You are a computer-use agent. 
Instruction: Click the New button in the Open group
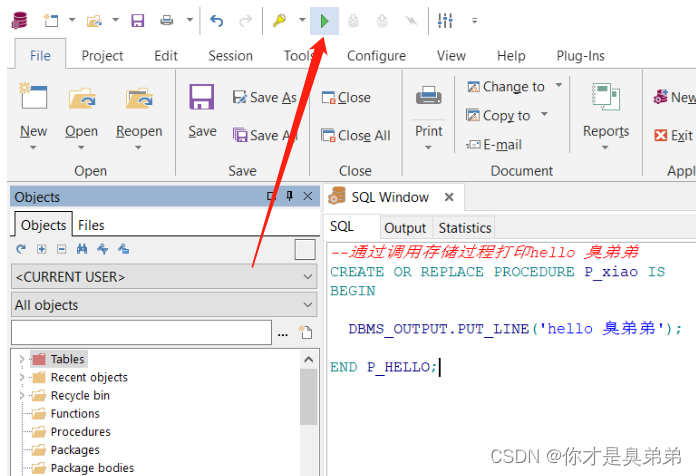(33, 117)
